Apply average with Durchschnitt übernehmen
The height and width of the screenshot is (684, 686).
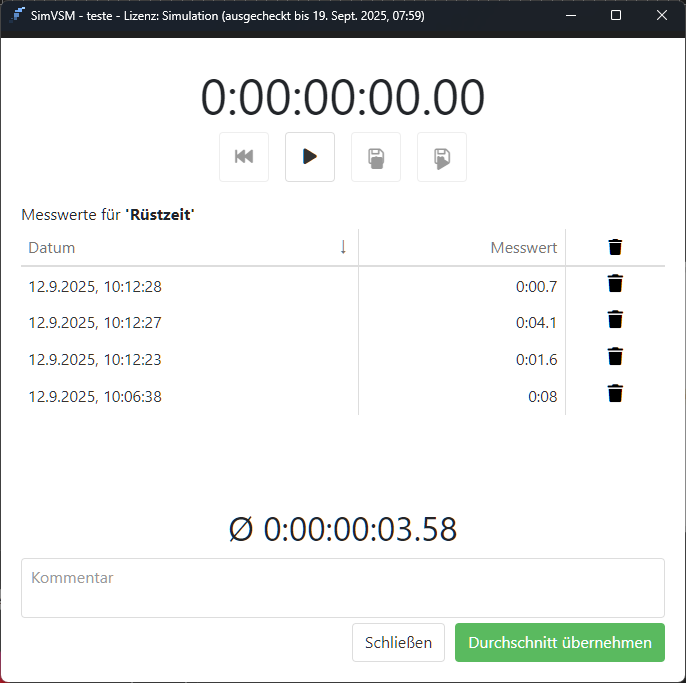[x=560, y=642]
